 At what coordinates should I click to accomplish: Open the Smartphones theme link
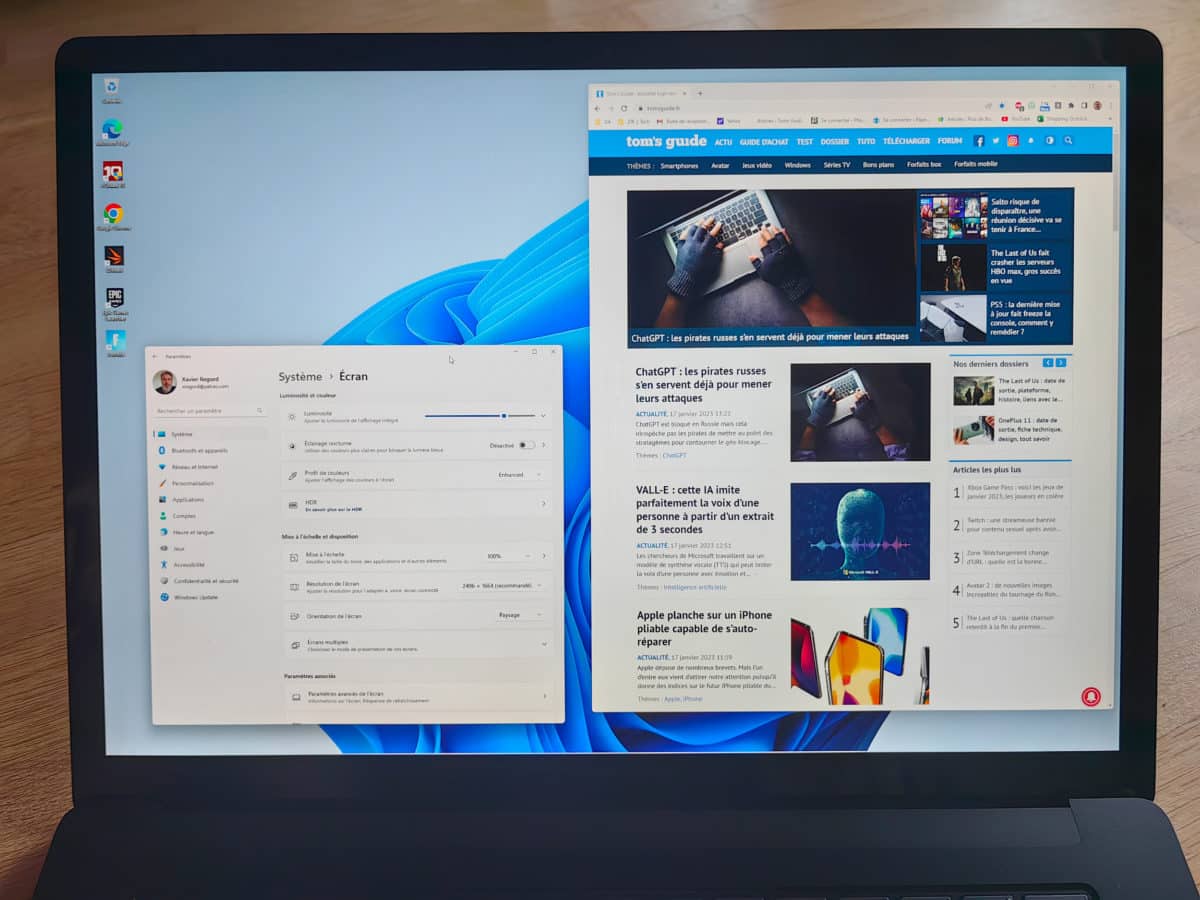680,165
